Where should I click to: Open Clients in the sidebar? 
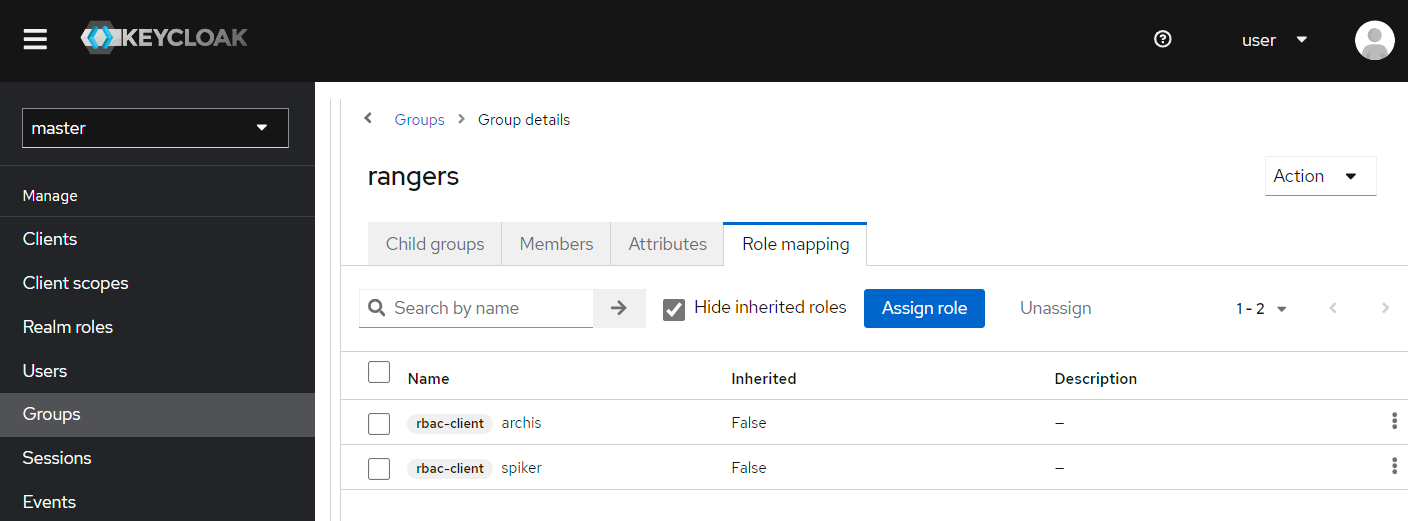[x=157, y=239]
